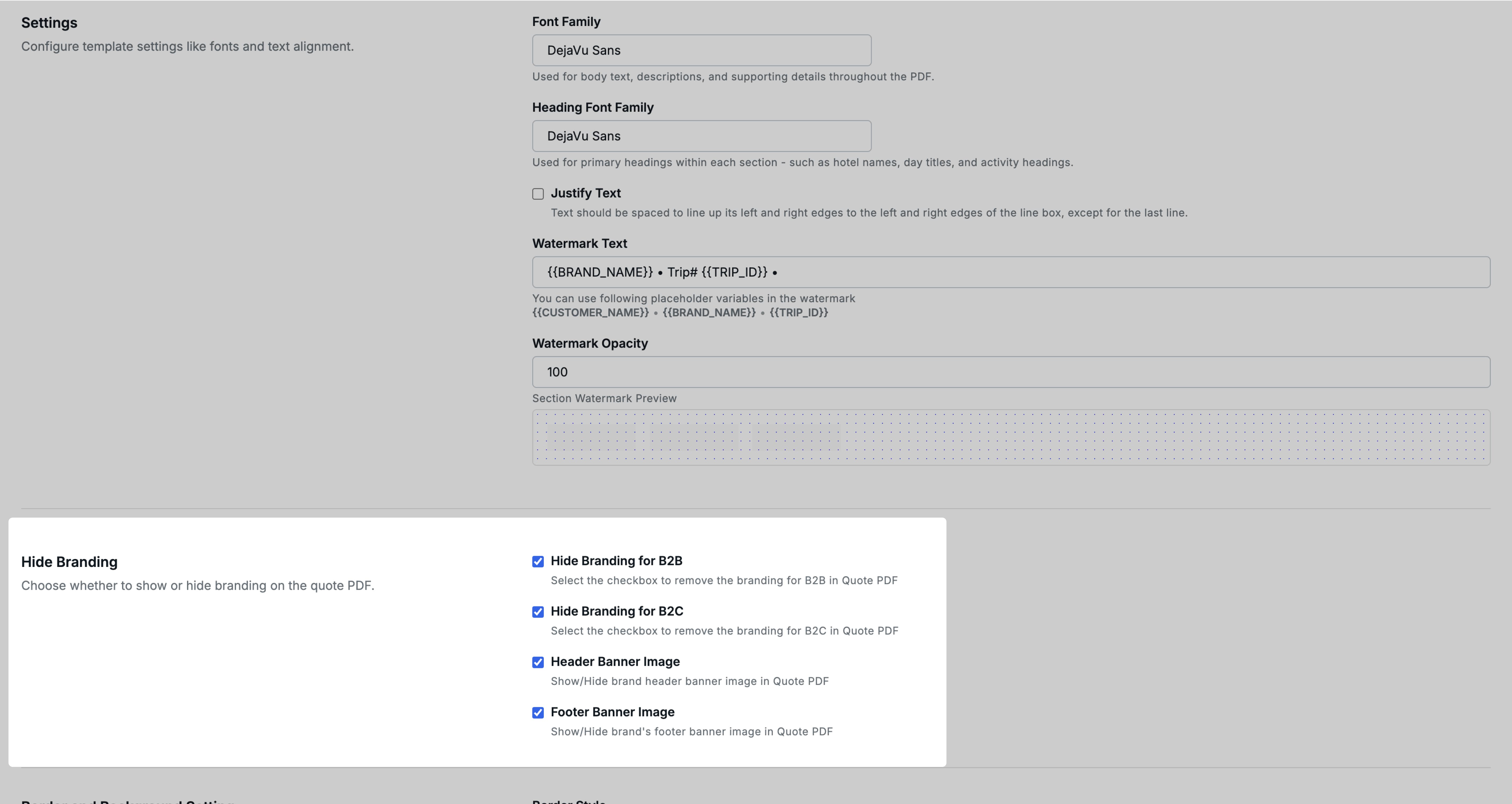This screenshot has width=1512, height=804.
Task: Open the Font Family dropdown
Action: point(701,50)
